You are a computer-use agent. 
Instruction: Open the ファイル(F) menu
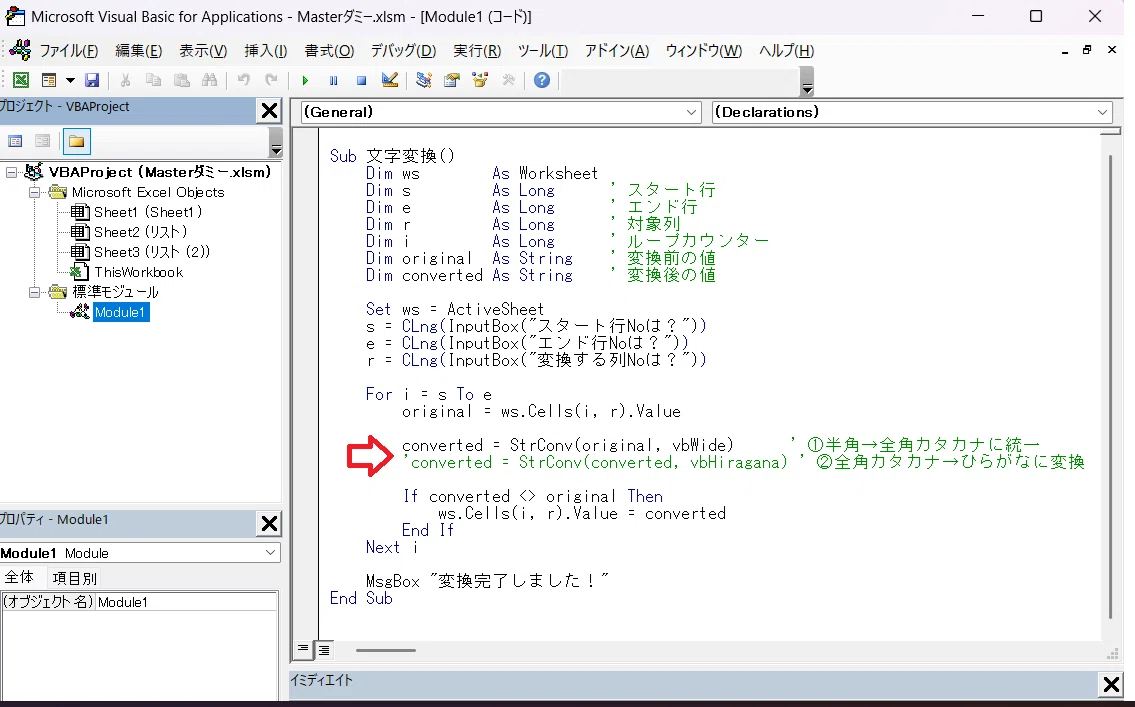point(68,51)
